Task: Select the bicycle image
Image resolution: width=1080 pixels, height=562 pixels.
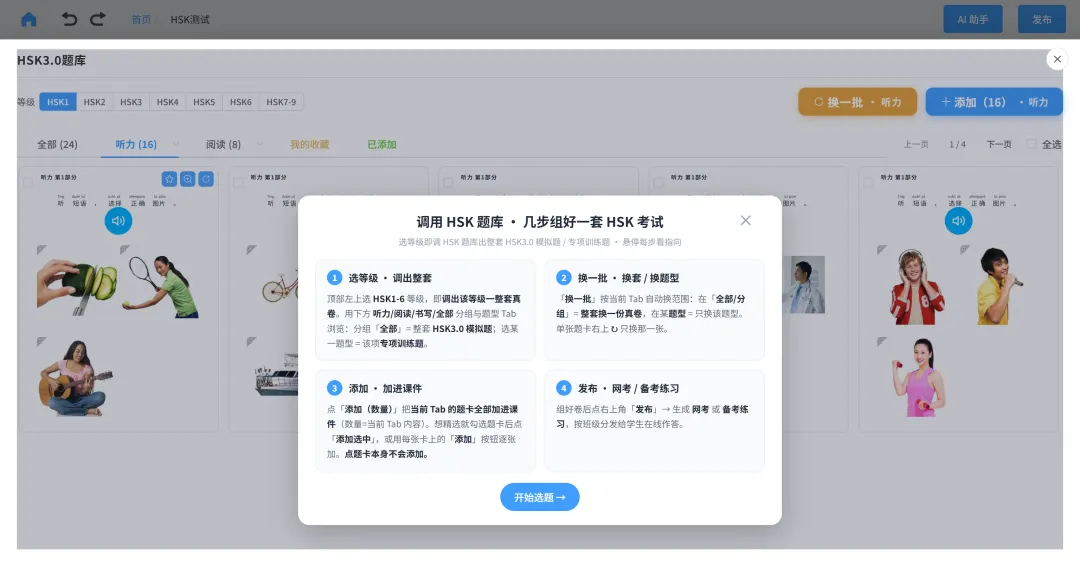Action: pyautogui.click(x=280, y=287)
